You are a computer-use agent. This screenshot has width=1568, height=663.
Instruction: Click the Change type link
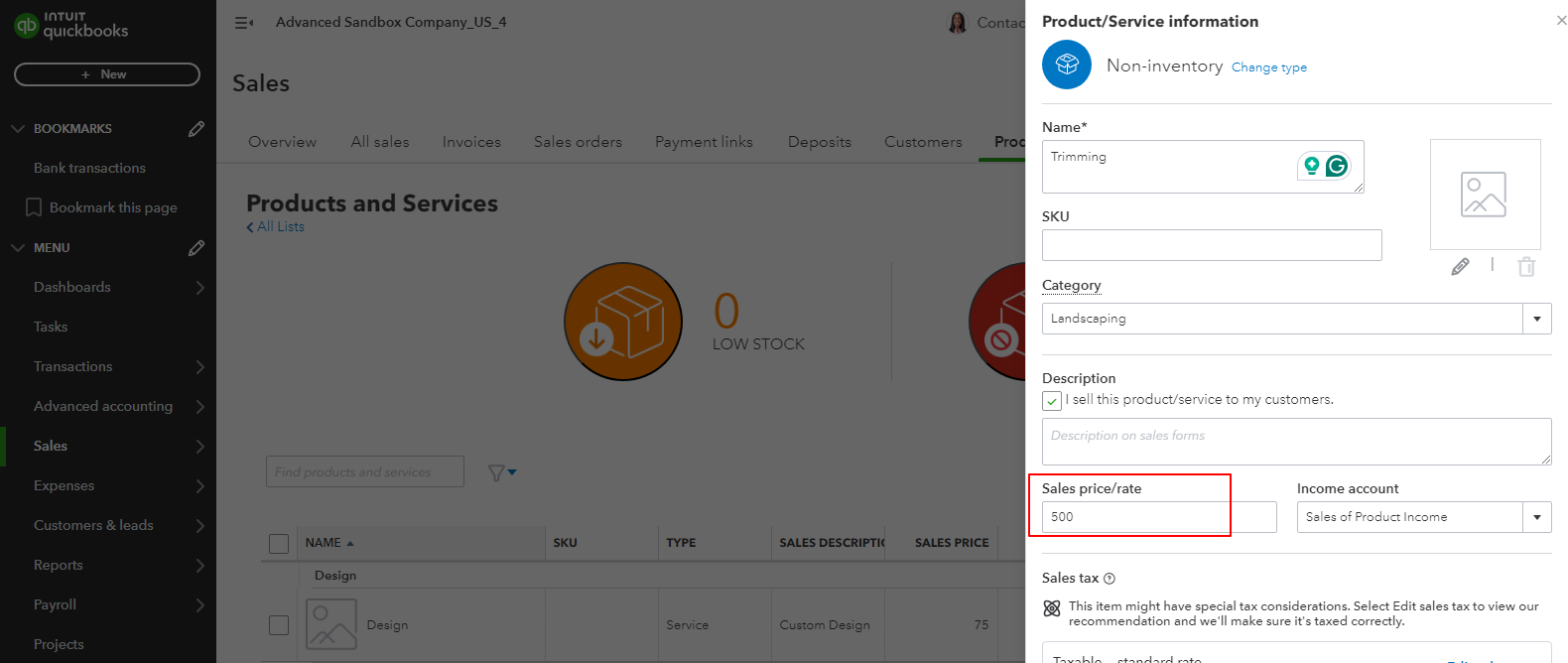point(1268,67)
